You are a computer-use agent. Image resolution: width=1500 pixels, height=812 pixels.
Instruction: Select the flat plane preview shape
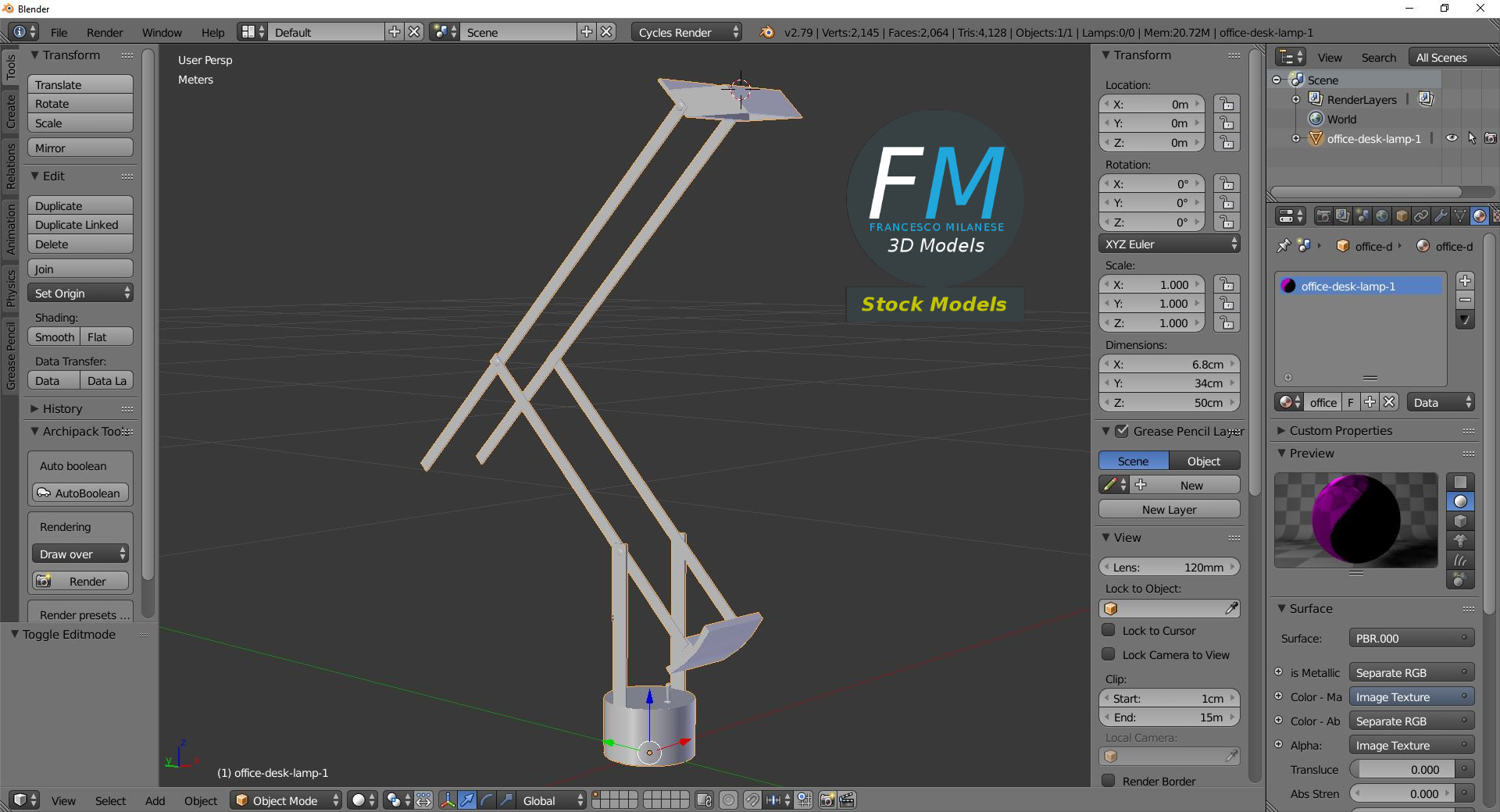click(x=1460, y=483)
